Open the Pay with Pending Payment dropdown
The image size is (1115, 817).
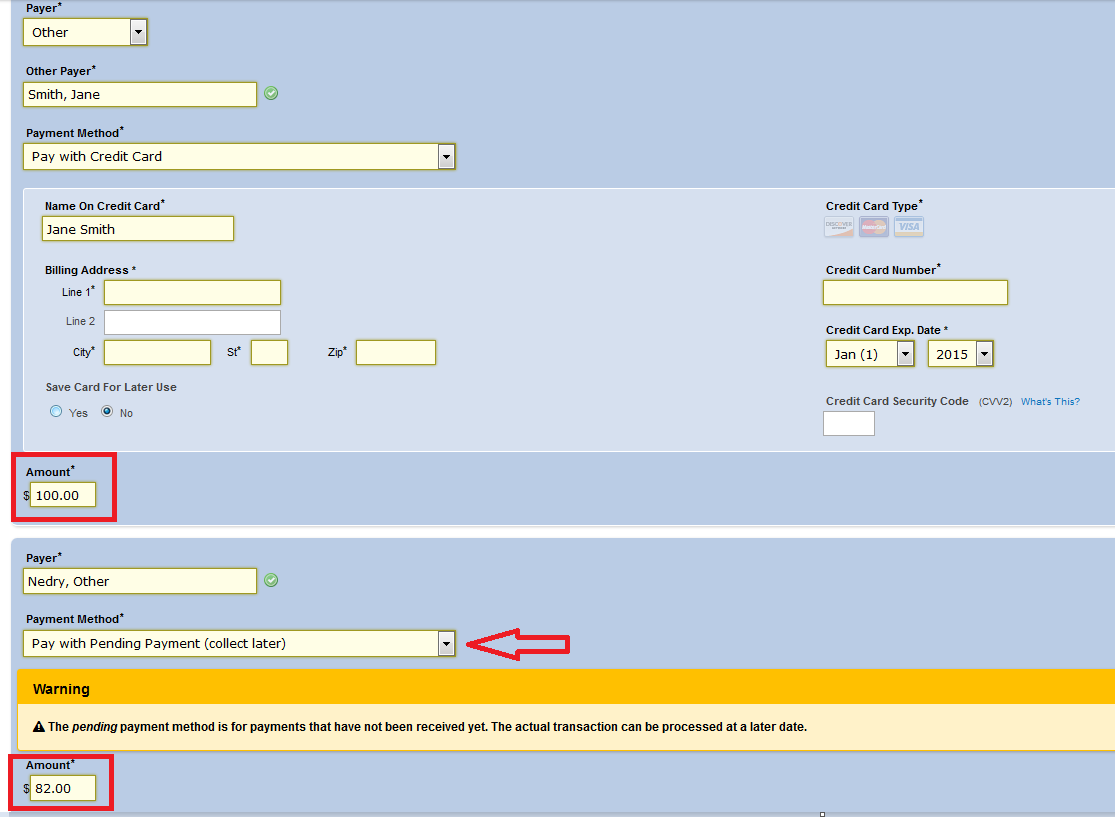point(446,643)
